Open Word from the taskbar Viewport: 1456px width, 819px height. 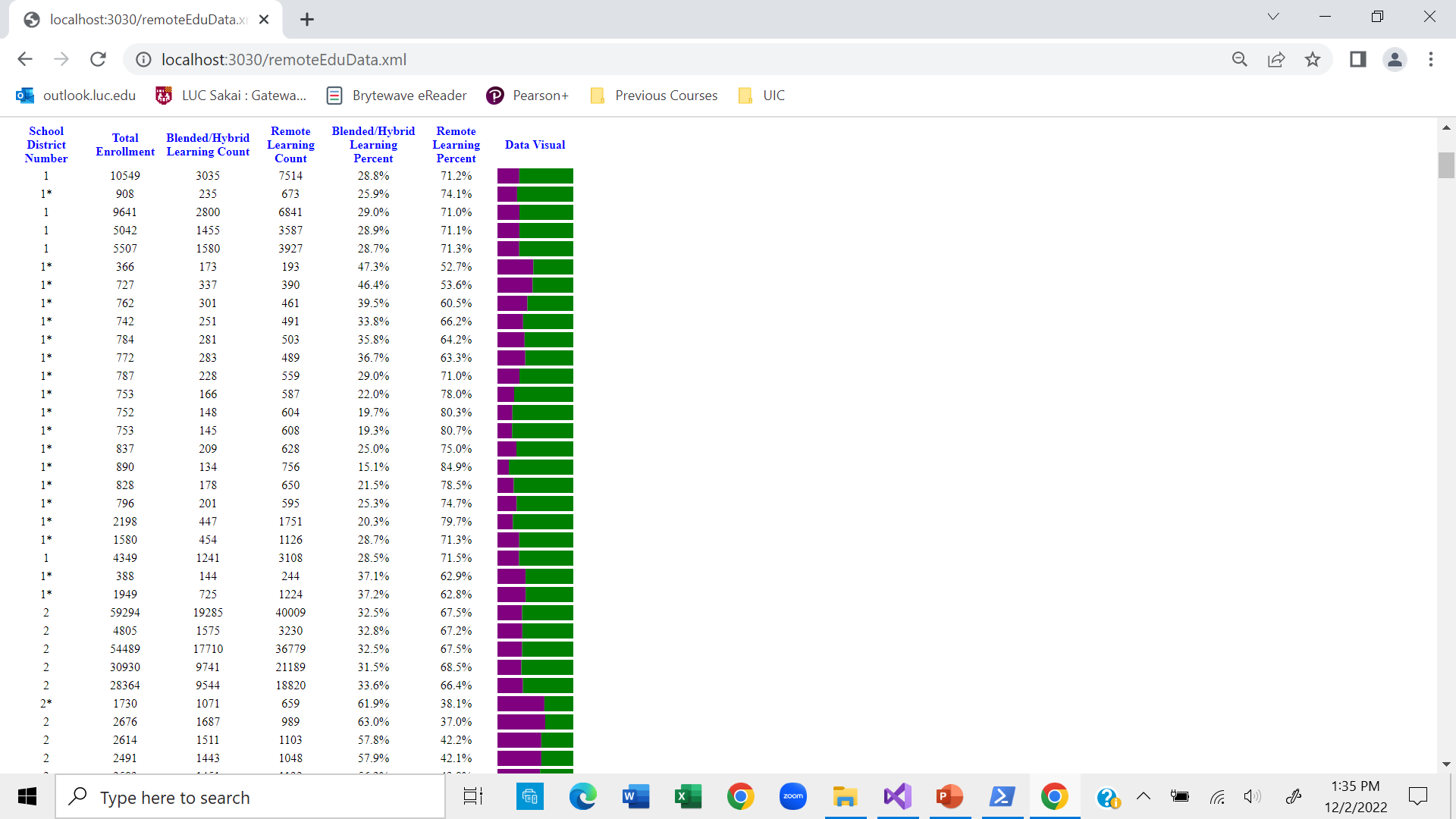click(x=635, y=797)
